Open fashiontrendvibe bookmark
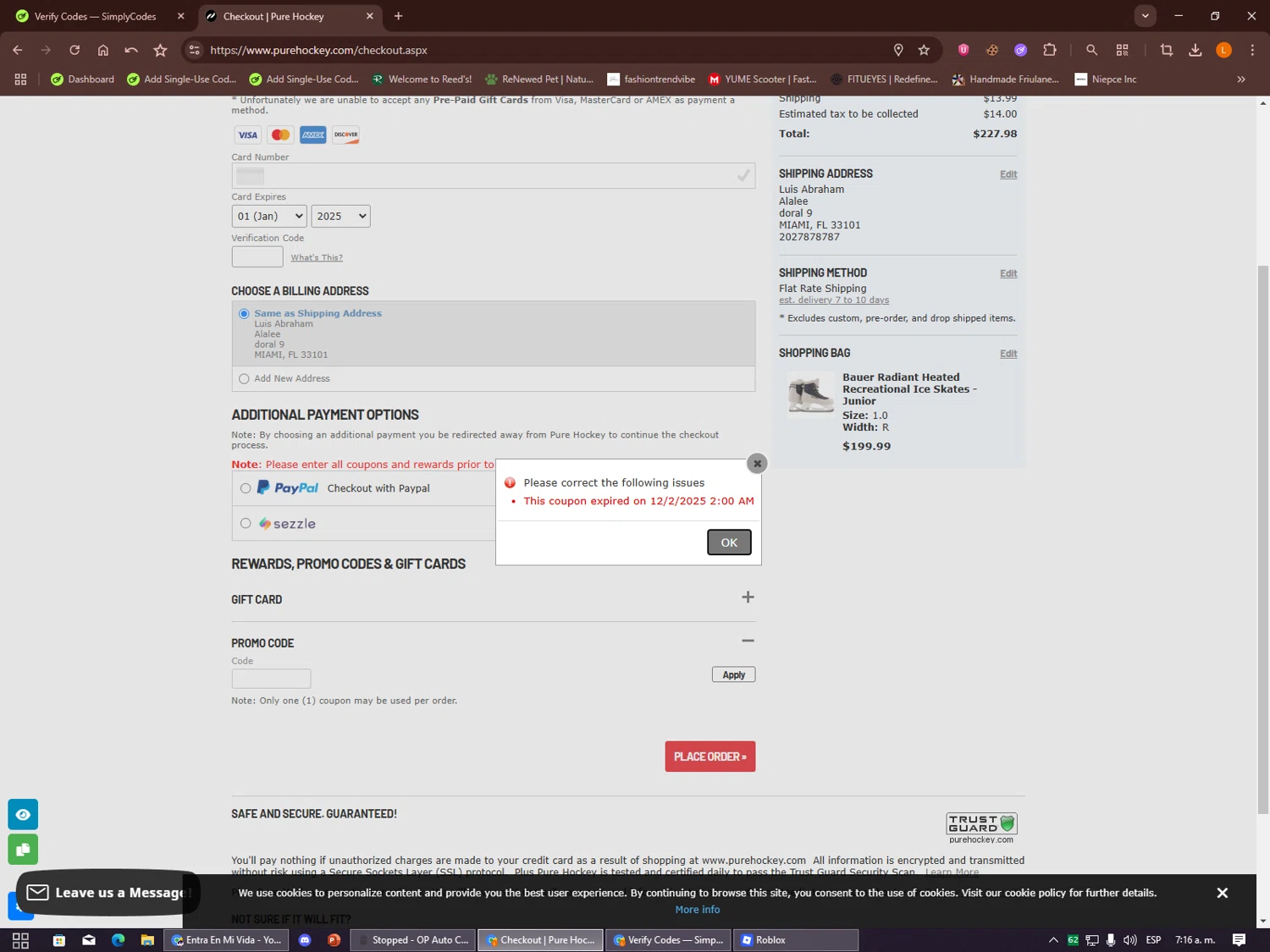This screenshot has height=952, width=1270. (651, 80)
